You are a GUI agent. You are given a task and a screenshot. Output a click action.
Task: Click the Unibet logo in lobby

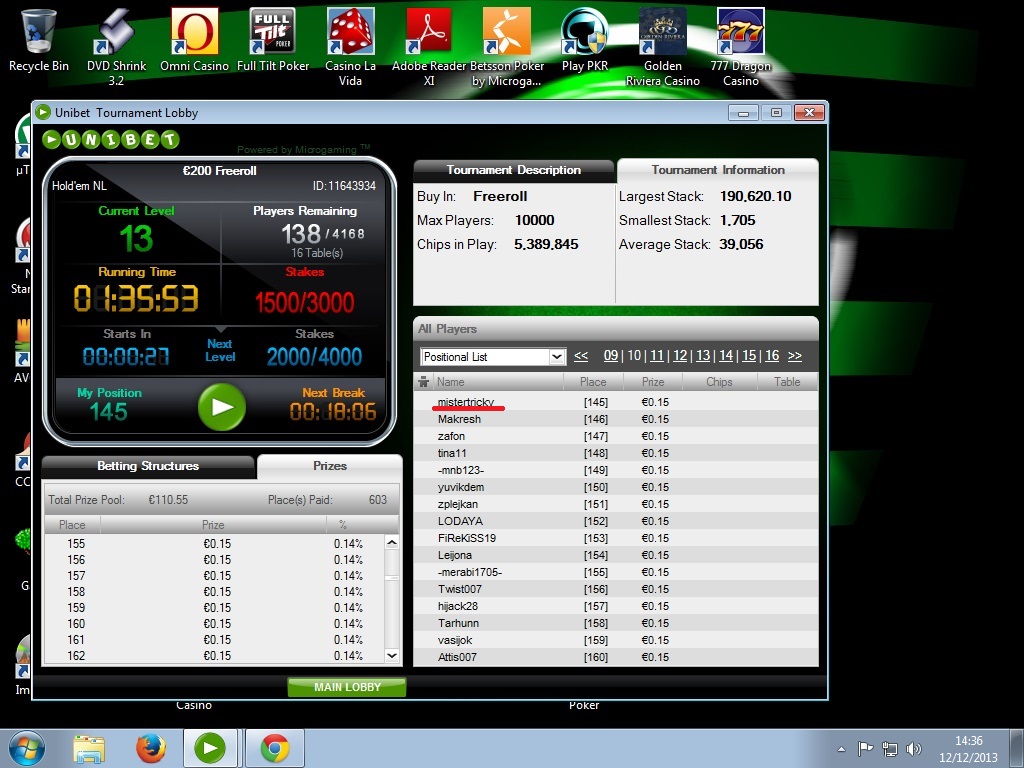coord(111,139)
